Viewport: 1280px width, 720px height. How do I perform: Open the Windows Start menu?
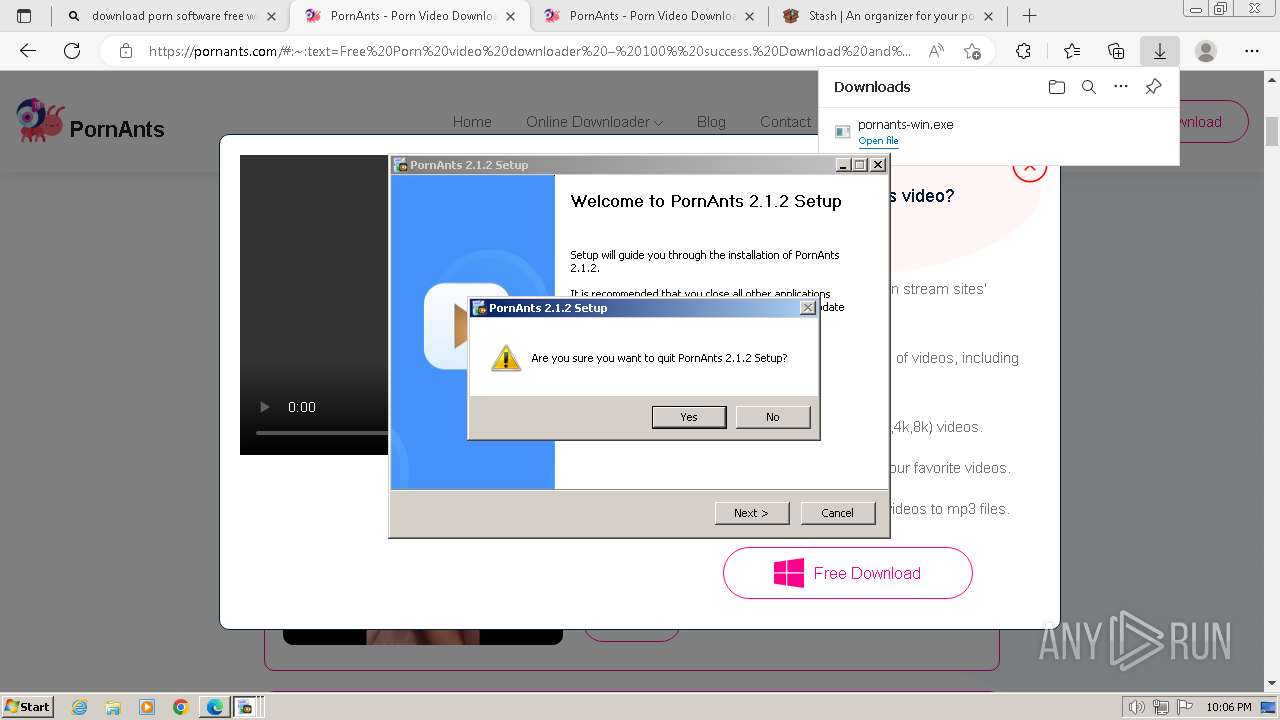pyautogui.click(x=28, y=706)
